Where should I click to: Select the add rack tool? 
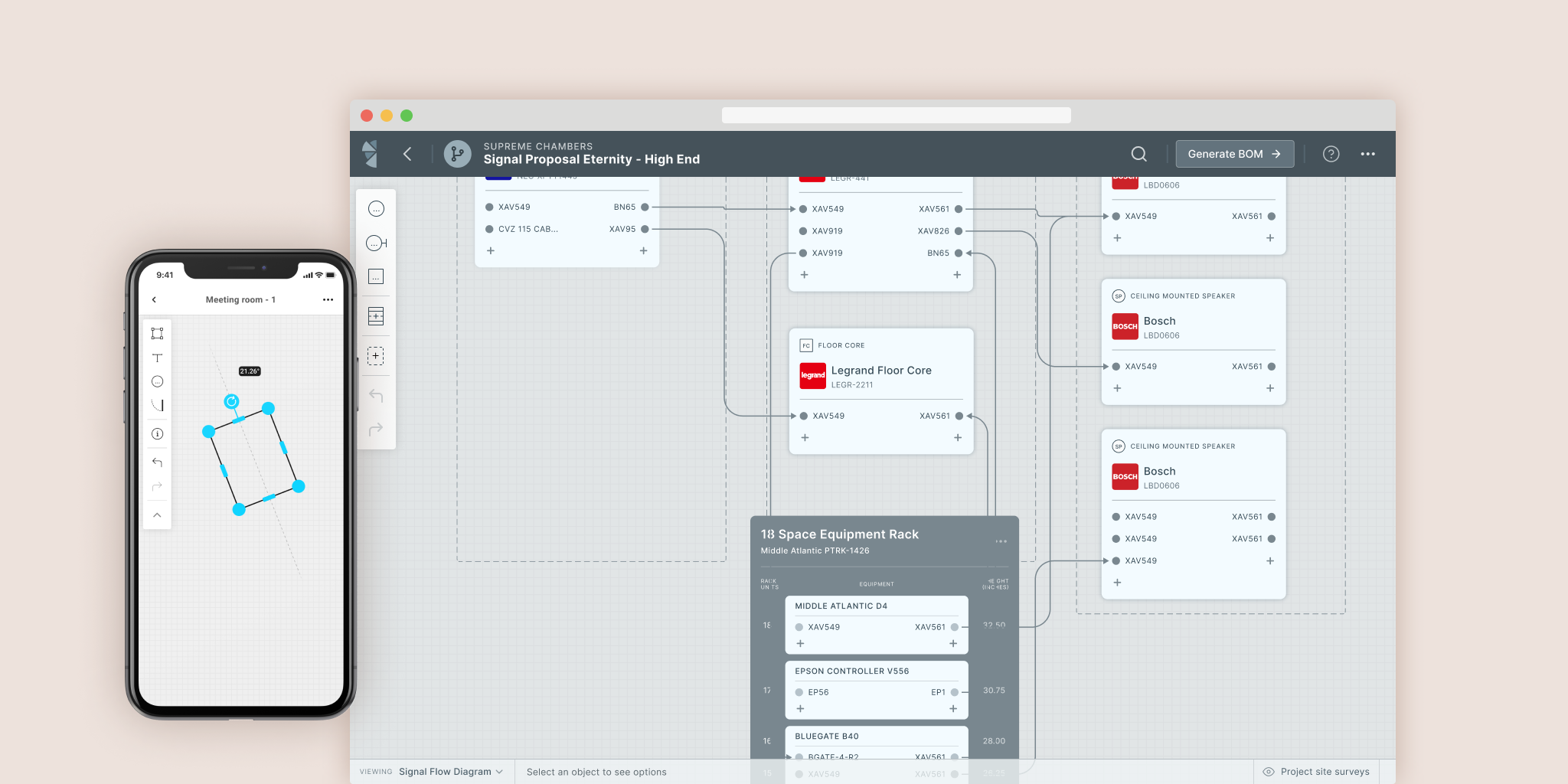(x=376, y=316)
